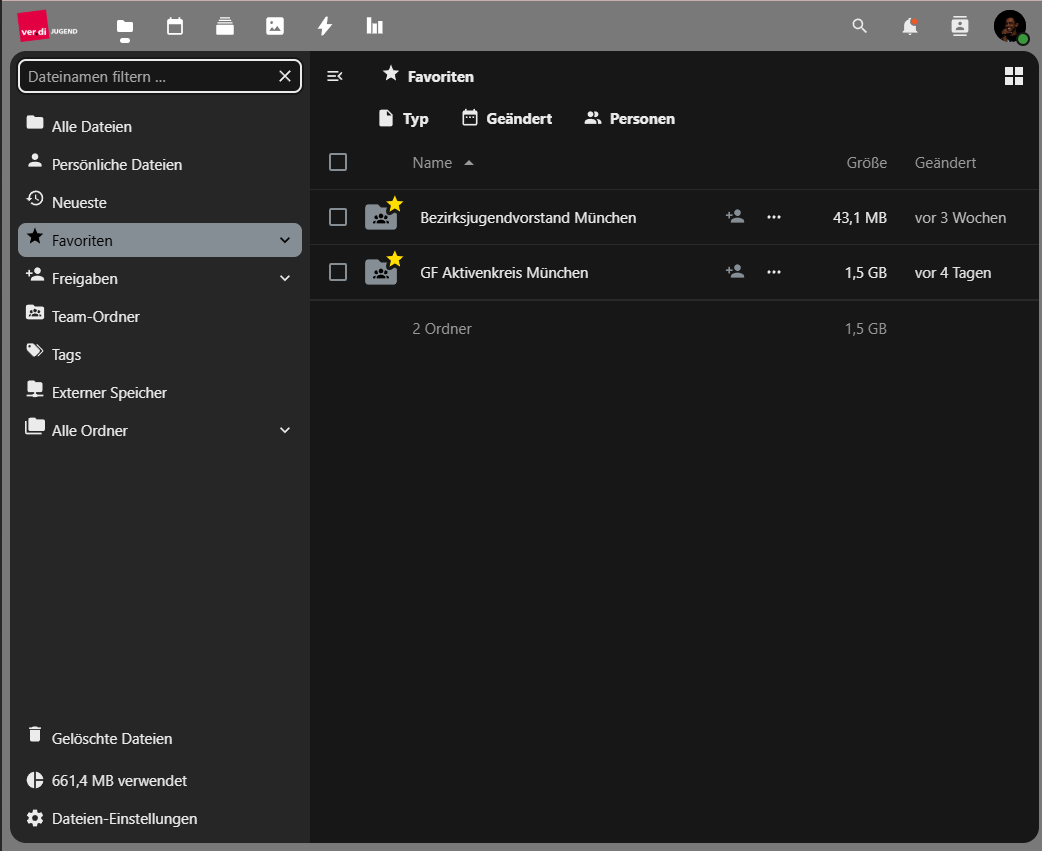The height and width of the screenshot is (851, 1042).
Task: Go to Persönliche Dateien
Action: 159,164
